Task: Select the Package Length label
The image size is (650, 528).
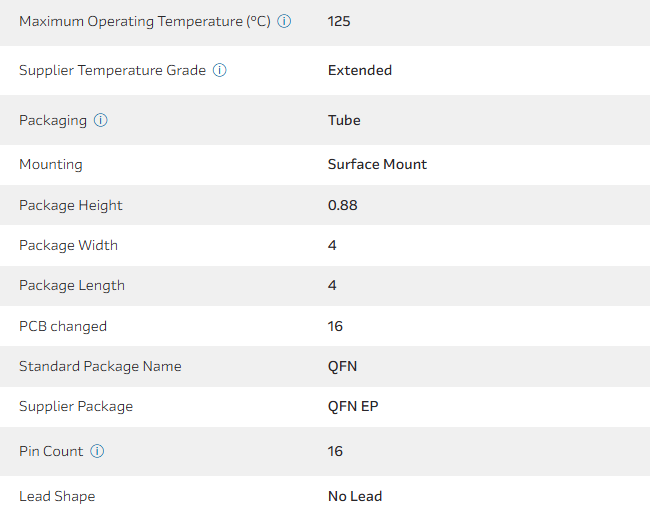Action: (x=72, y=286)
